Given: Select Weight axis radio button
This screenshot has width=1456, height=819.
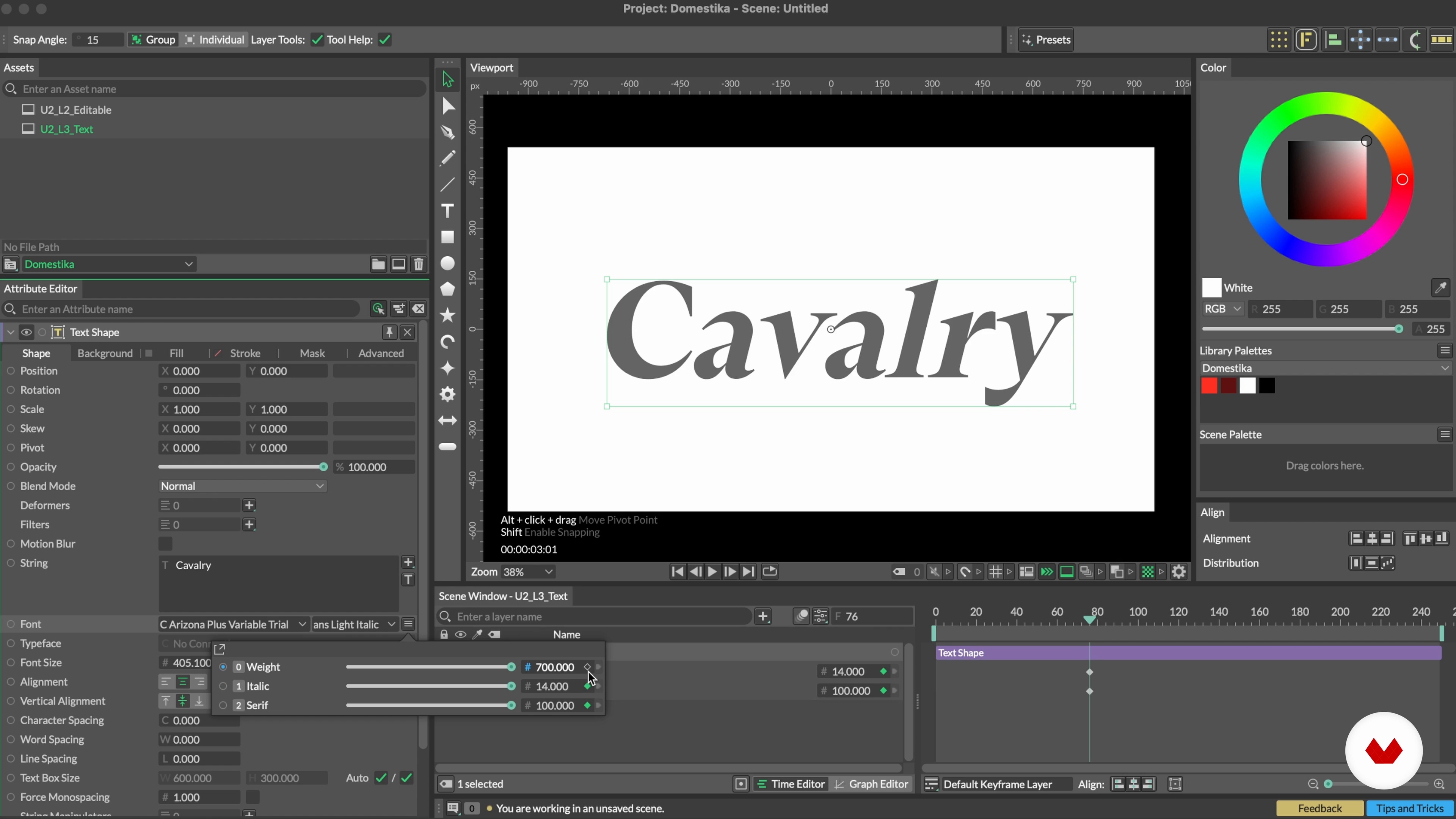Looking at the screenshot, I should 223,667.
